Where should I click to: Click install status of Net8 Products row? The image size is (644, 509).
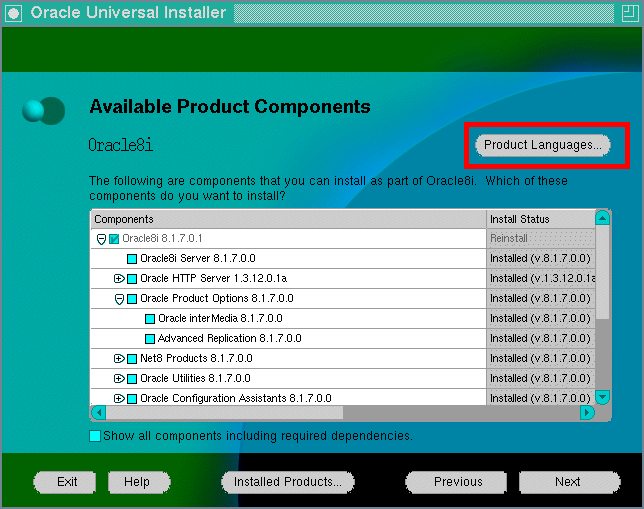click(541, 359)
